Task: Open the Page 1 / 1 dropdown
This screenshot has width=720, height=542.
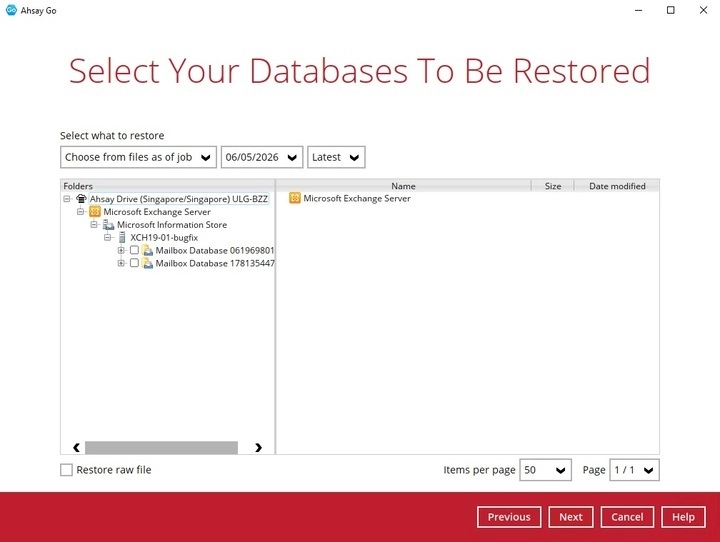Action: 635,470
